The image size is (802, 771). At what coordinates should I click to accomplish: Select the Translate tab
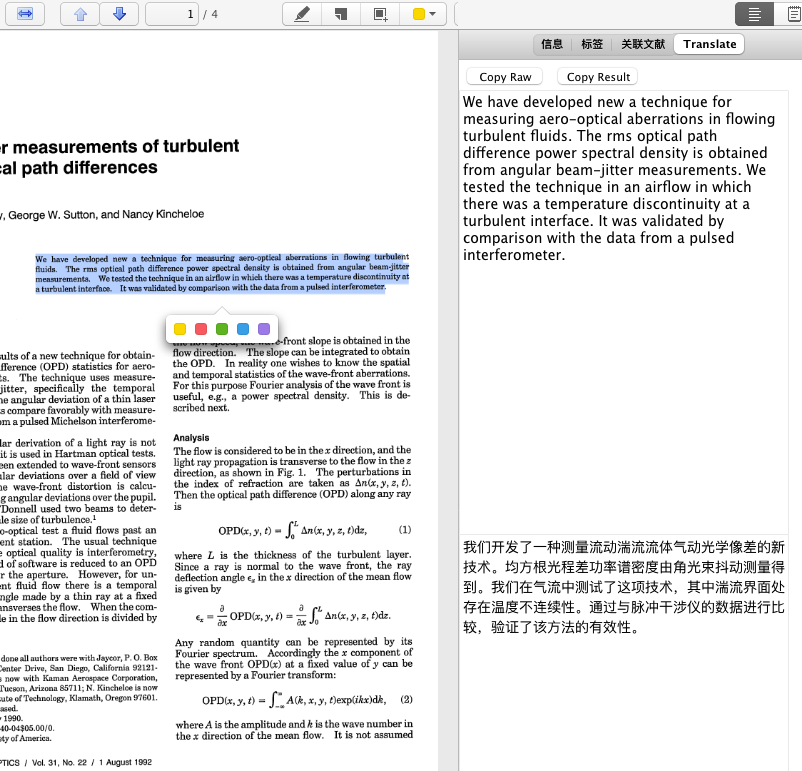(x=709, y=44)
